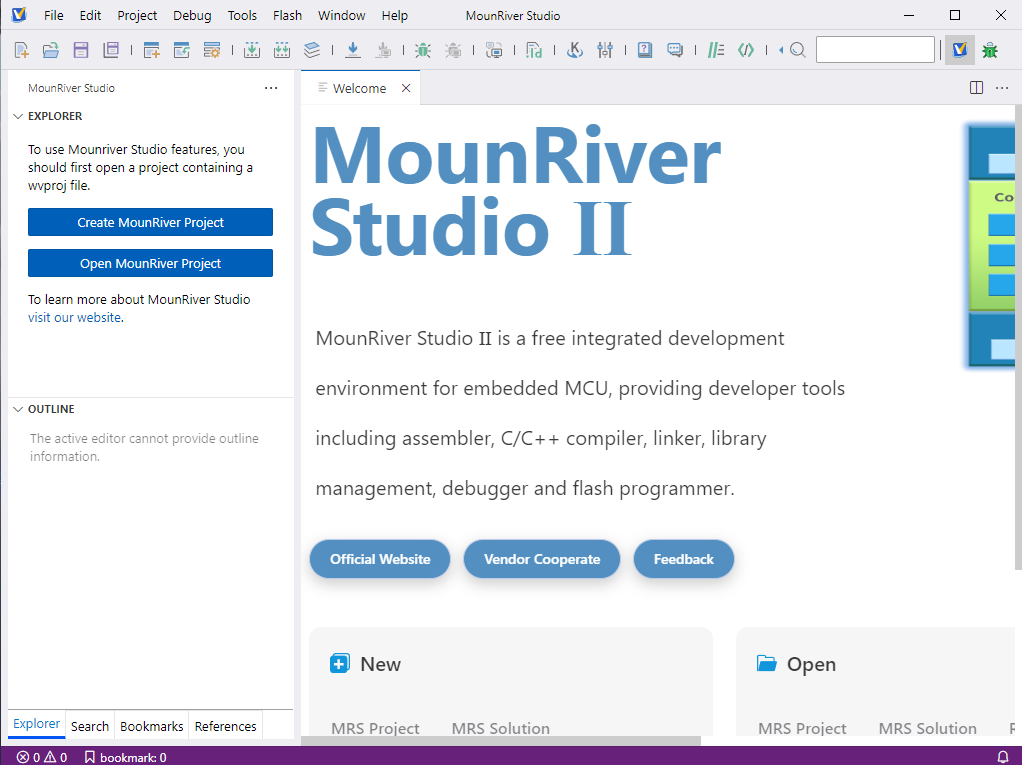Click the Help book toolbar icon with question mark
Screen dimensions: 1022x765
645,50
